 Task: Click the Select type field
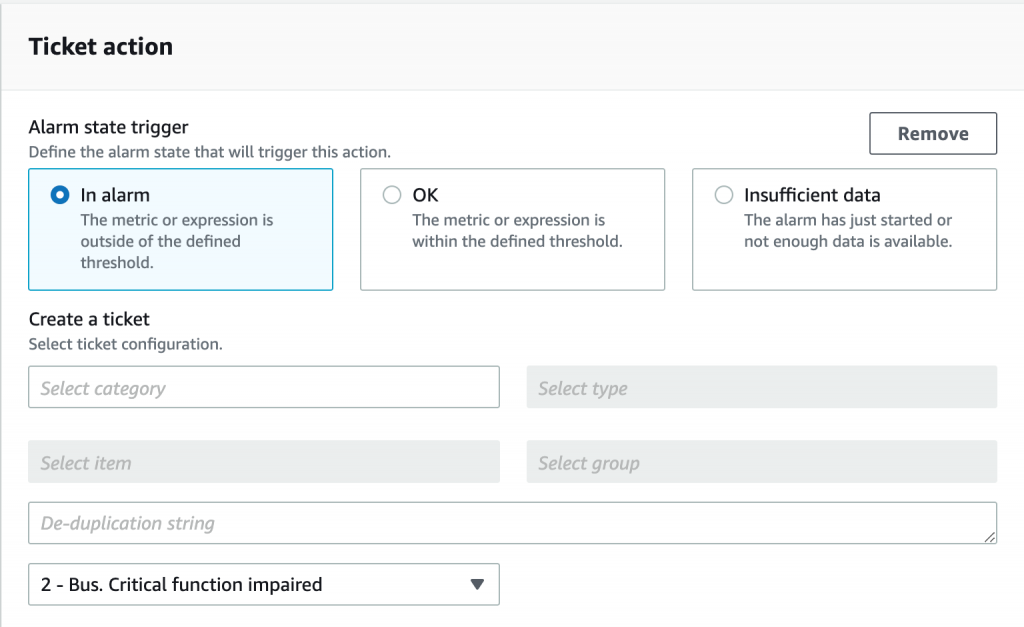(x=761, y=388)
